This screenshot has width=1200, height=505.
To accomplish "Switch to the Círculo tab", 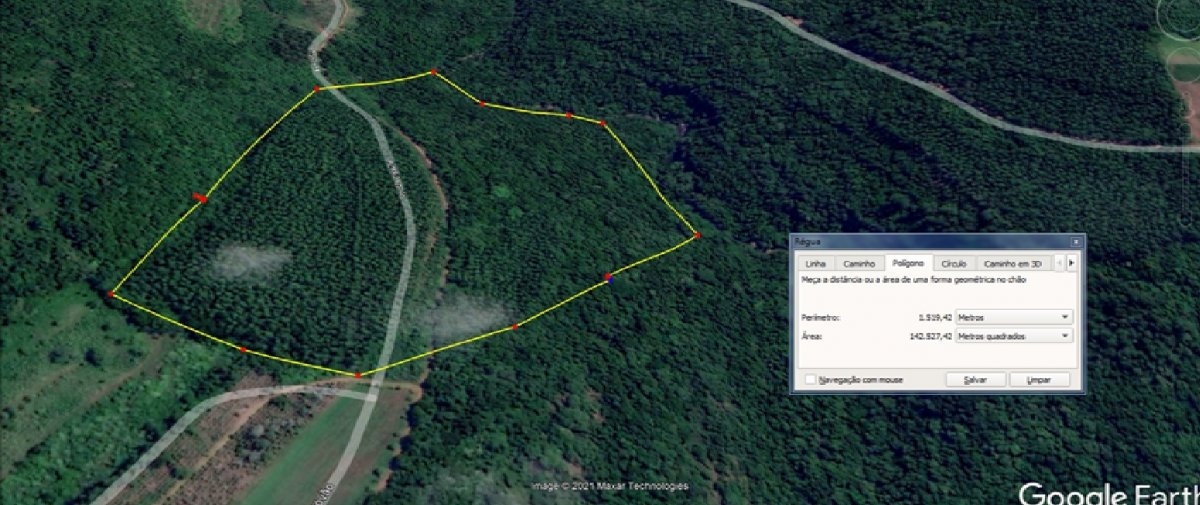I will pyautogui.click(x=954, y=264).
